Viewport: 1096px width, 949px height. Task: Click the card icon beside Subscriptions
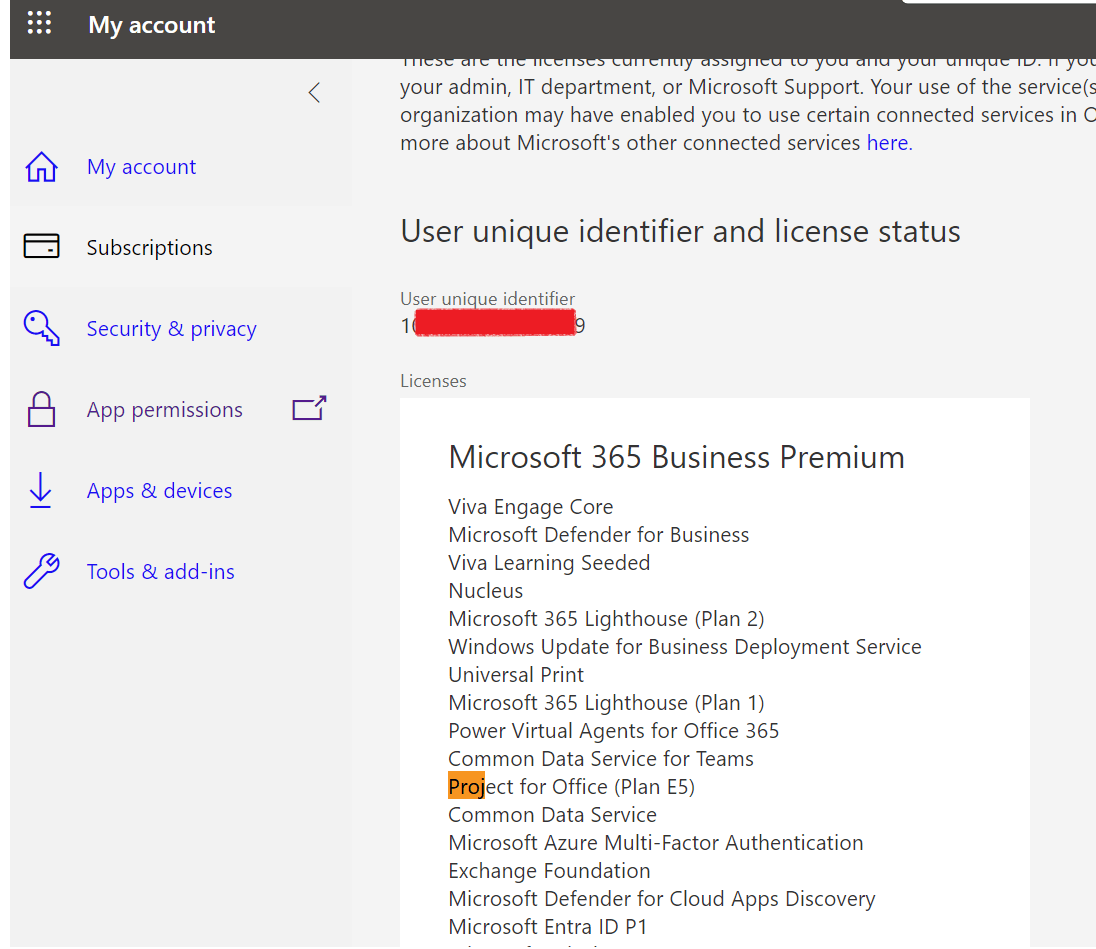pyautogui.click(x=41, y=246)
